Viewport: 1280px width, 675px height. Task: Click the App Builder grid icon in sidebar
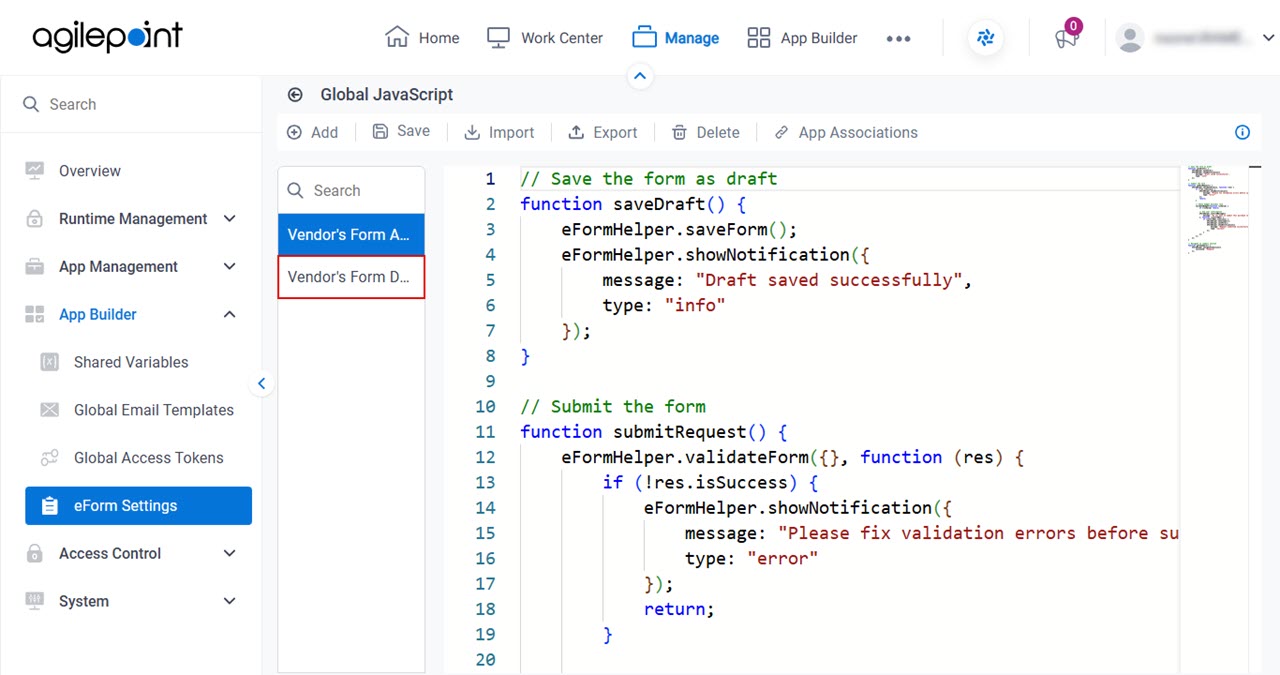pyautogui.click(x=35, y=315)
